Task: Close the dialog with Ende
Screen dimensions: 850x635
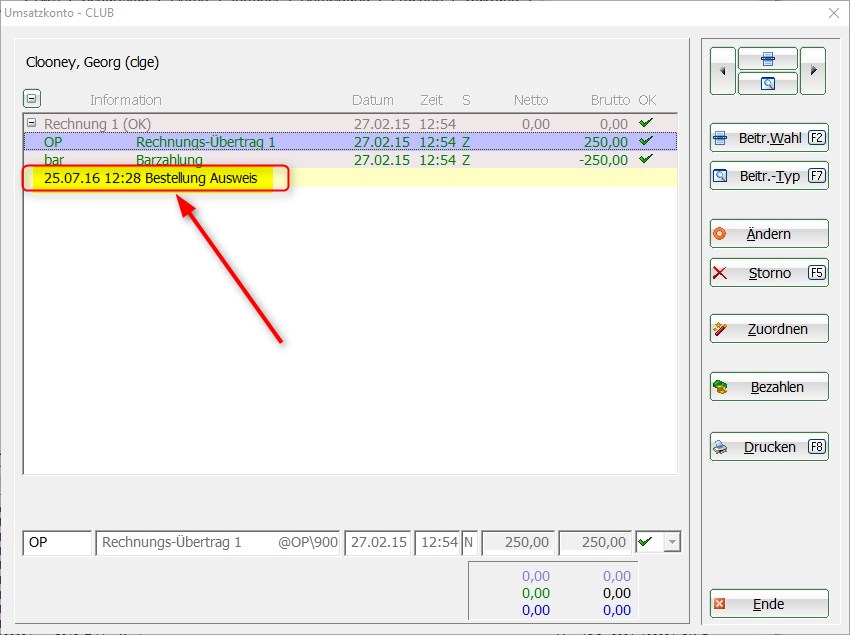Action: pos(768,604)
